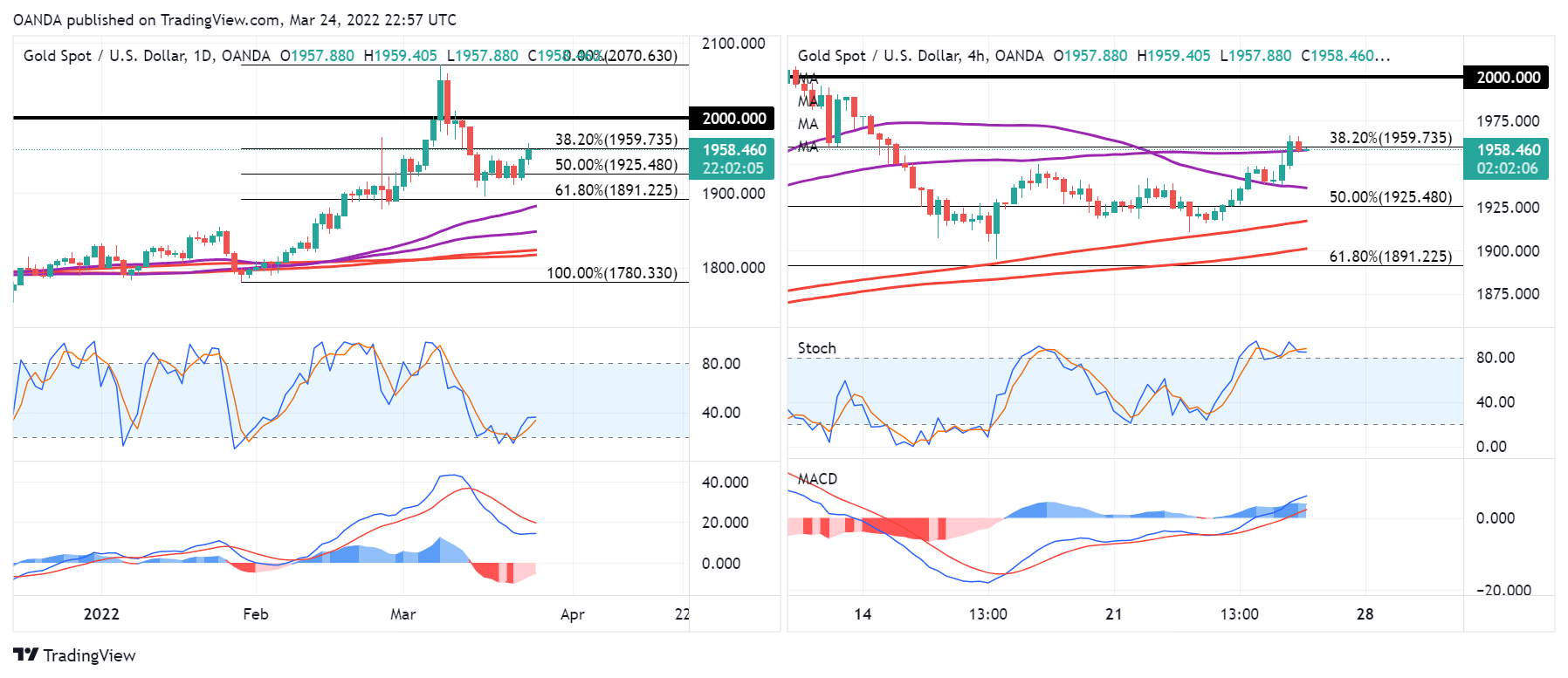Click the daily chart 1900.000 axis value
Image resolution: width=1568 pixels, height=678 pixels.
tap(733, 194)
